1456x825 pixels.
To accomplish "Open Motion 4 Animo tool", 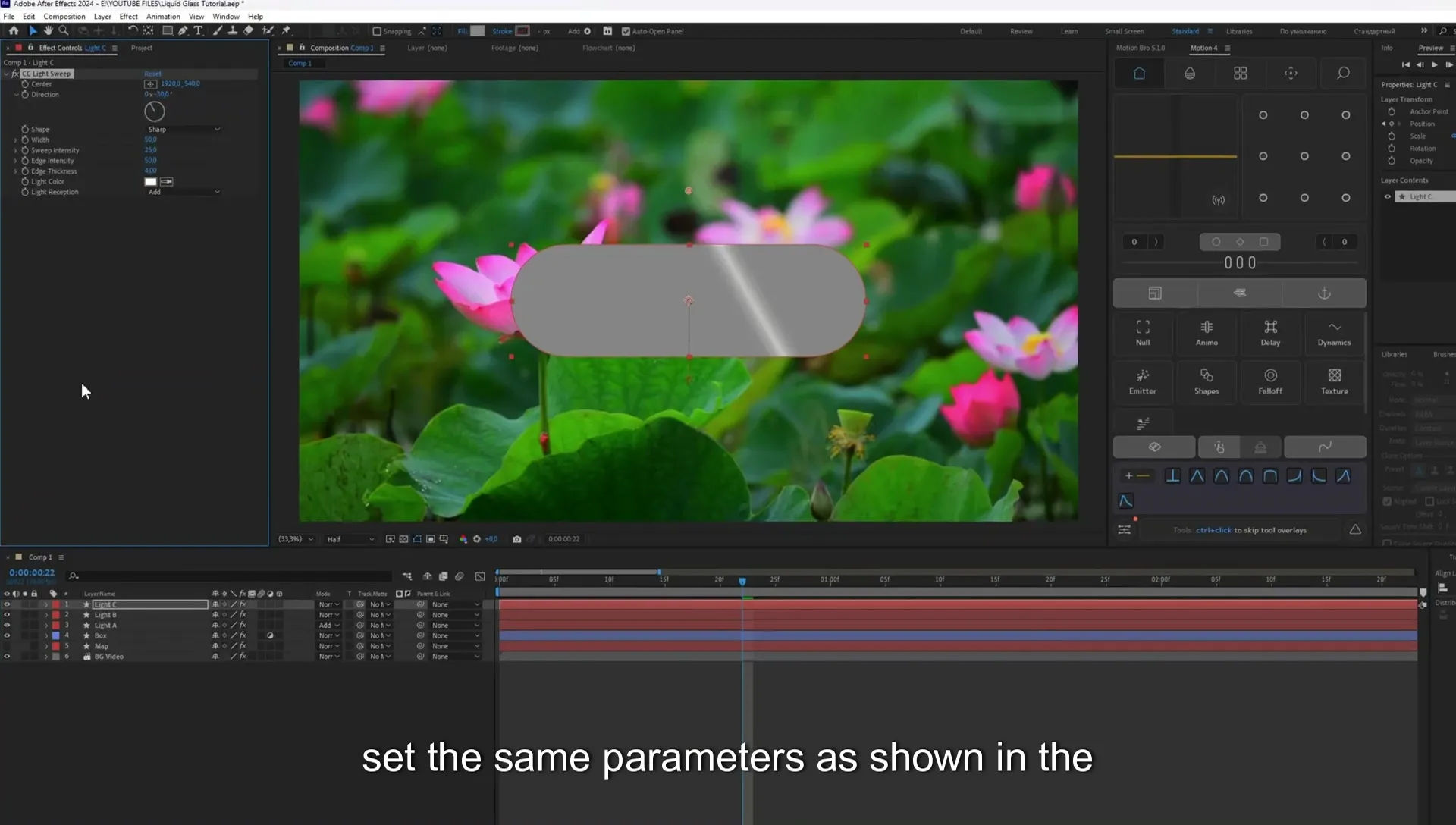I will pos(1207,333).
